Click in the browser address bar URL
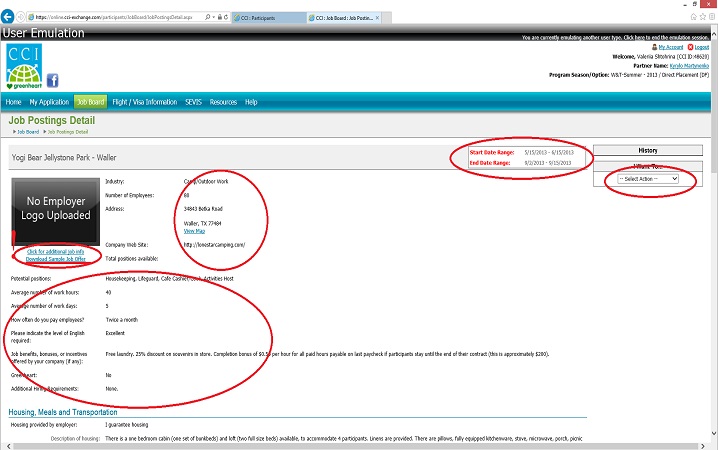 click(x=114, y=17)
